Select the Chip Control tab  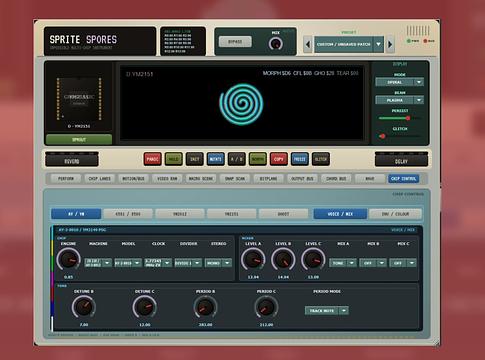point(404,179)
